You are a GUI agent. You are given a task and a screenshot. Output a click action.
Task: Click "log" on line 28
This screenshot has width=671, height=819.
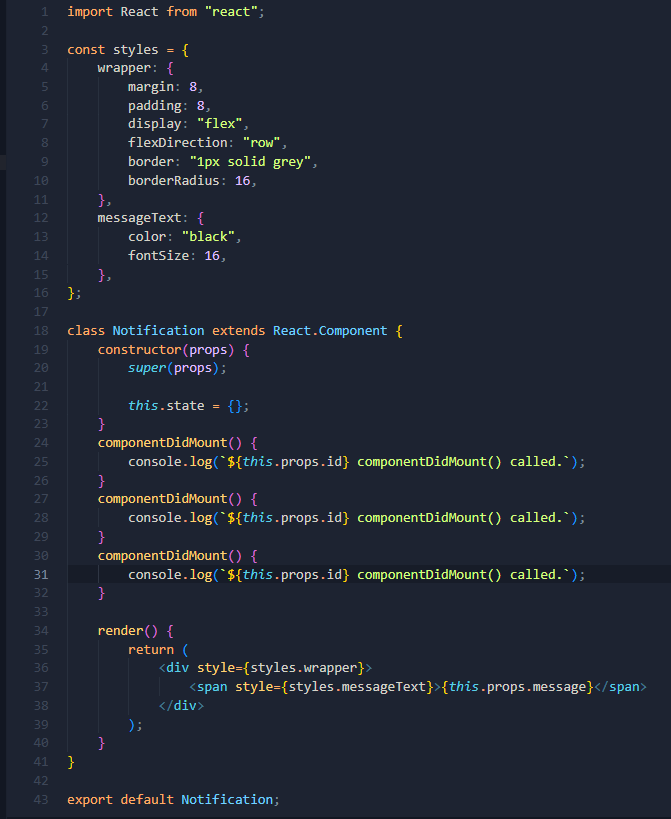201,518
